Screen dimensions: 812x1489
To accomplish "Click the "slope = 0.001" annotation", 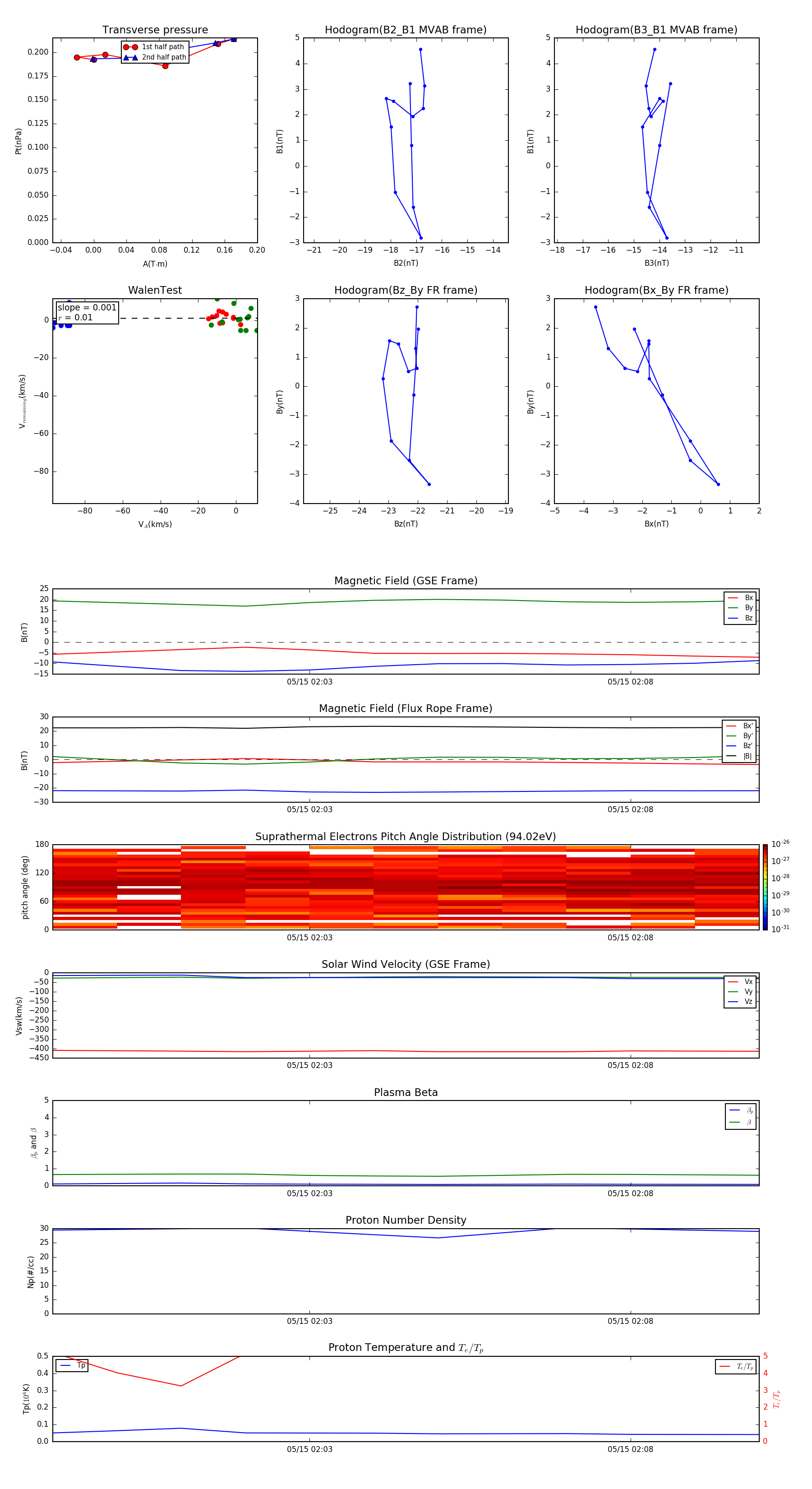I will pyautogui.click(x=87, y=308).
